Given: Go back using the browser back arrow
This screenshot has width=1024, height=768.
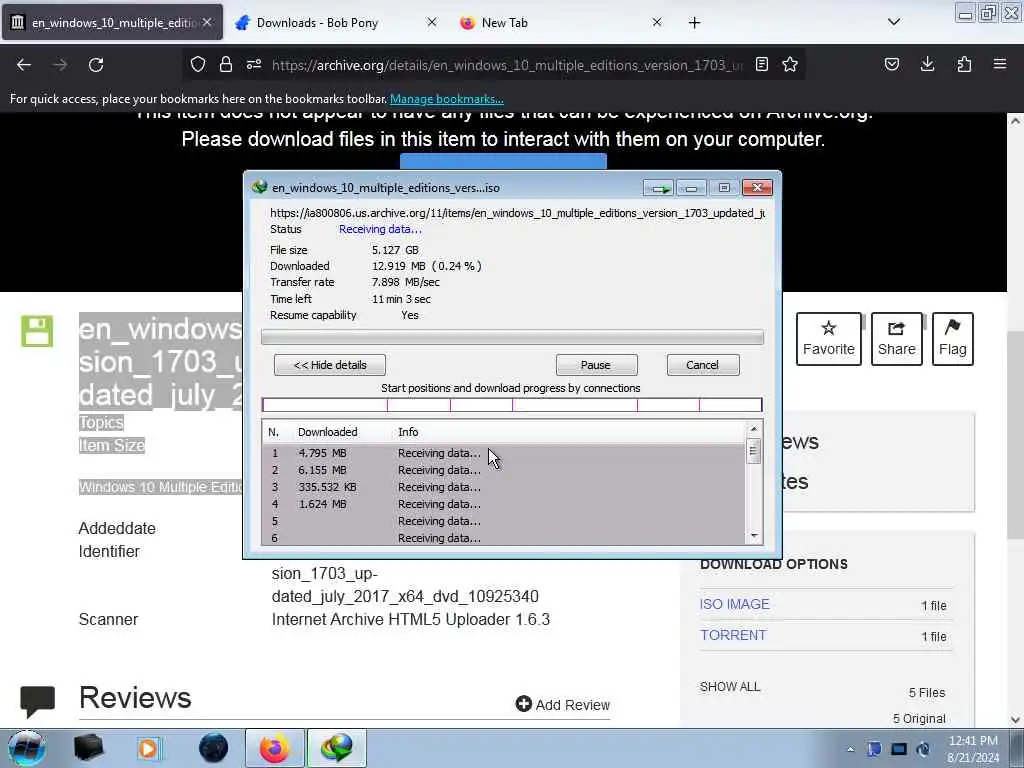Looking at the screenshot, I should (x=24, y=65).
